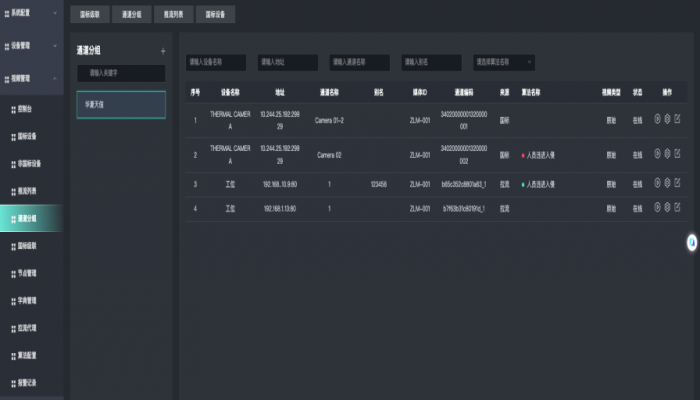Image resolution: width=700 pixels, height=400 pixels.
Task: Open settings icon in row 1
Action: [667, 119]
